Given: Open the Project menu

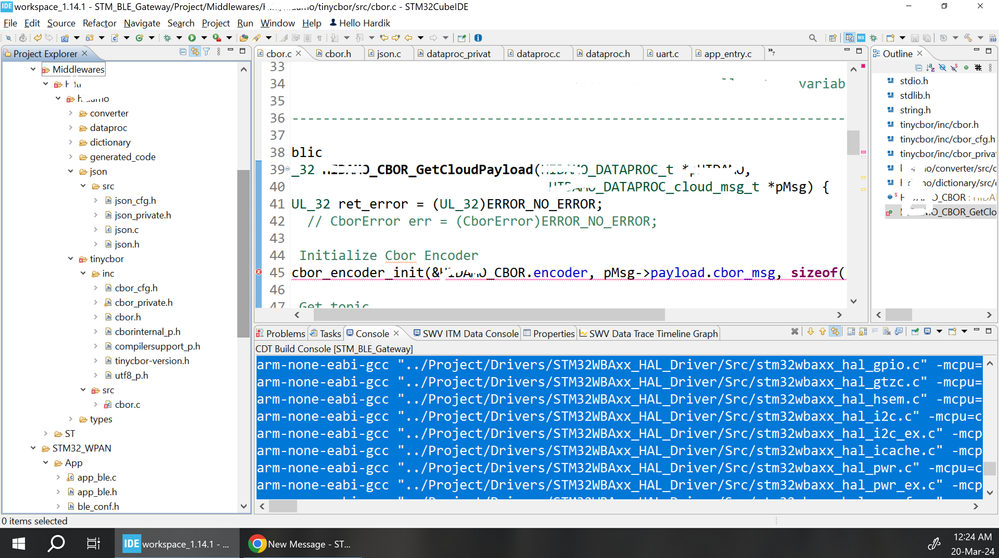Looking at the screenshot, I should tap(215, 23).
